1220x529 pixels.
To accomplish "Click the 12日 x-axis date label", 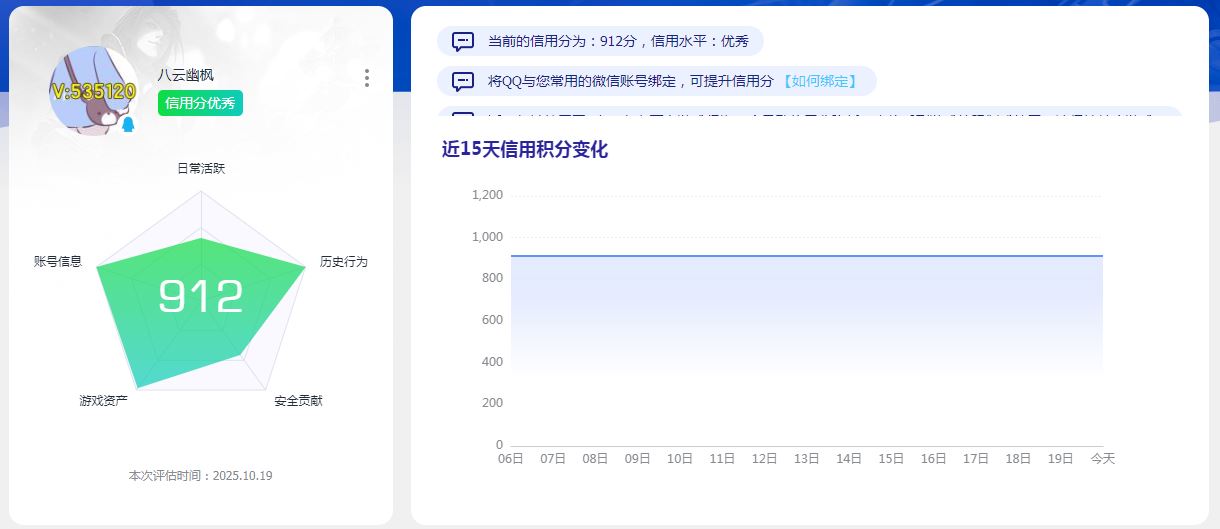I will point(764,458).
